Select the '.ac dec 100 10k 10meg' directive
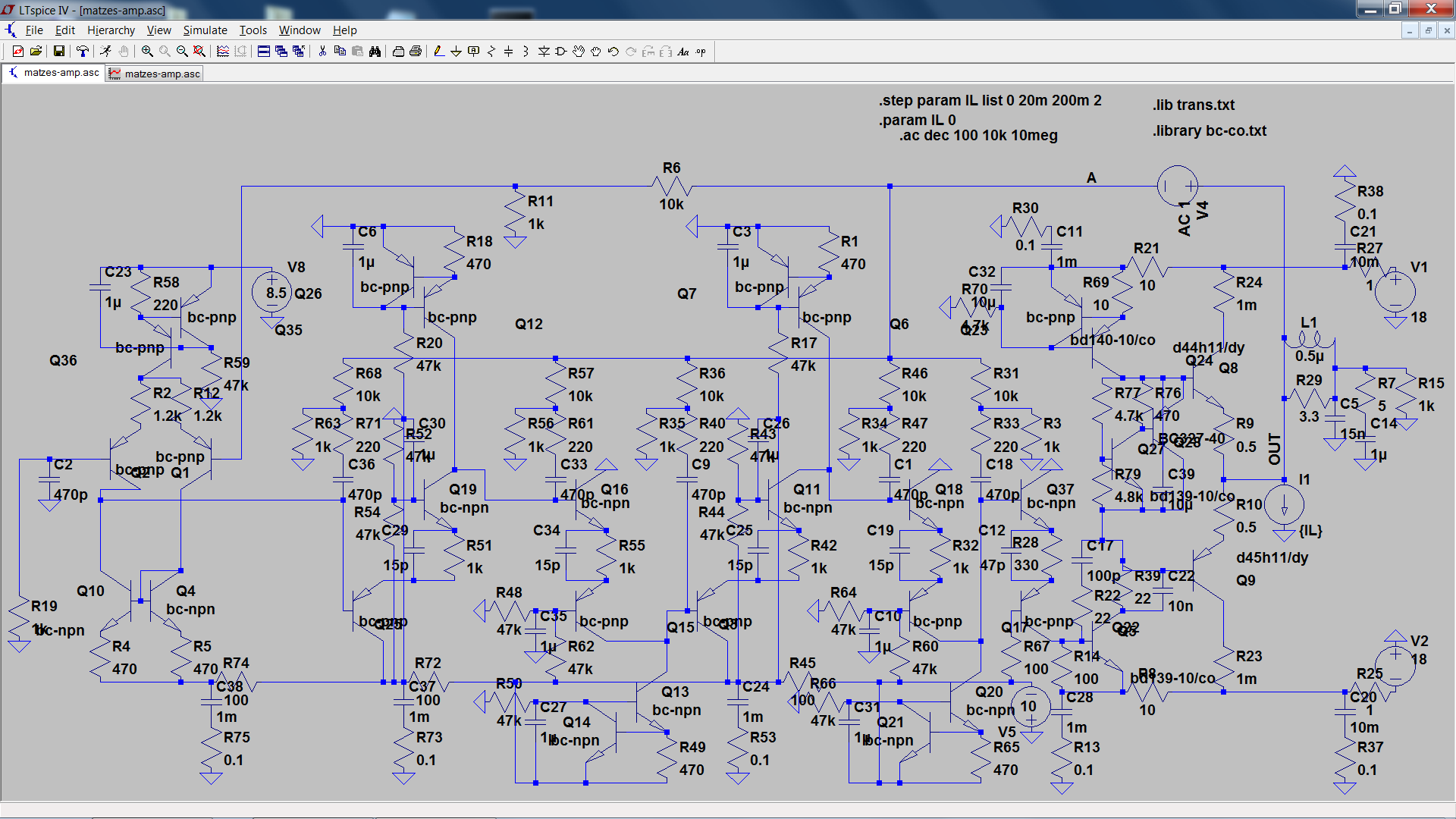This screenshot has height=819, width=1456. (x=978, y=136)
